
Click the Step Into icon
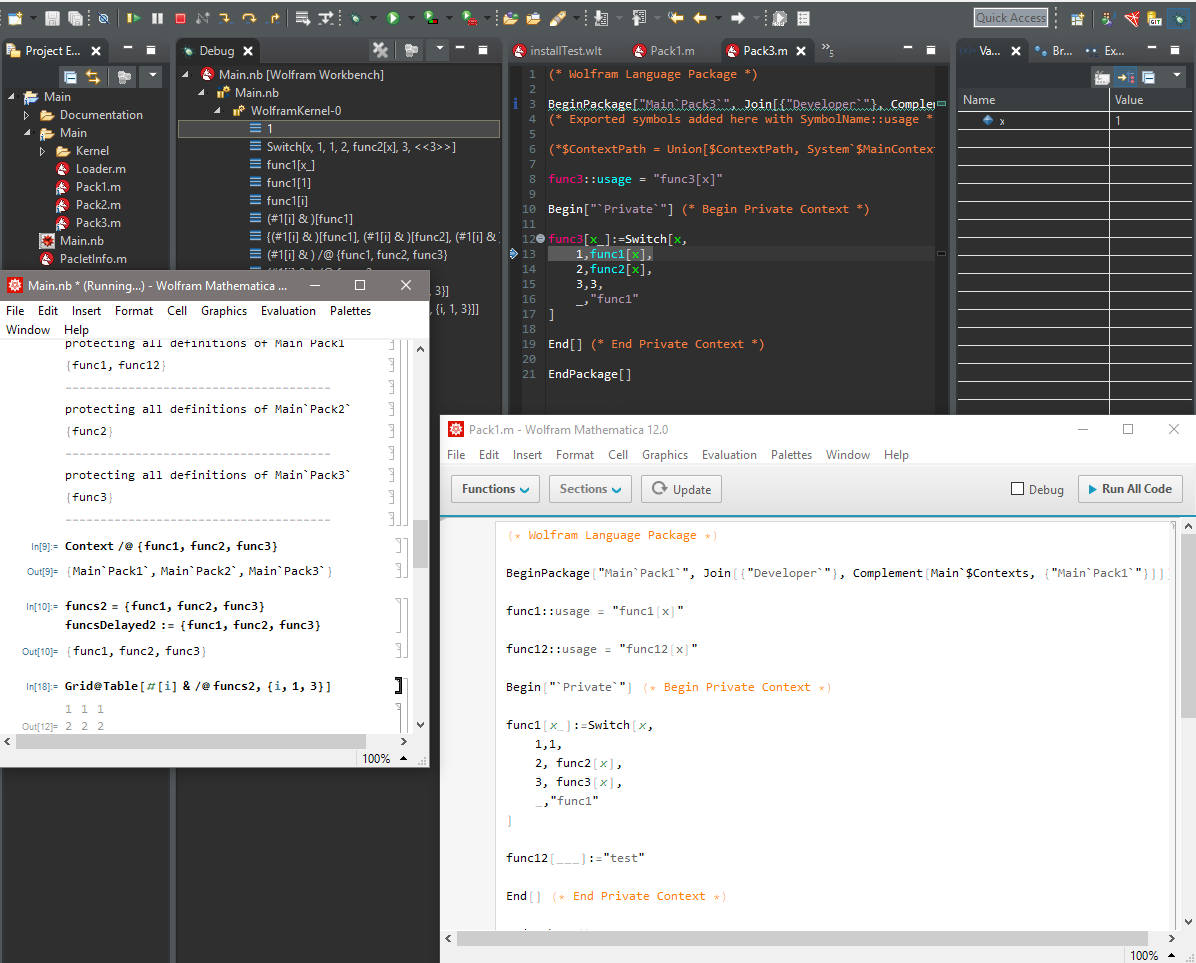point(226,18)
